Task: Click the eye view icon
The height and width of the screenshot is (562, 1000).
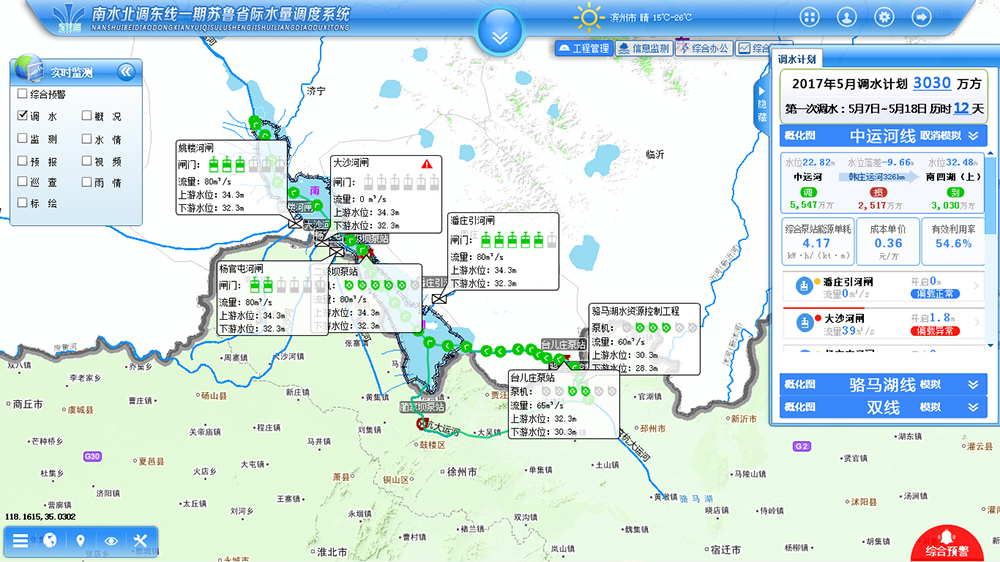Action: [111, 541]
